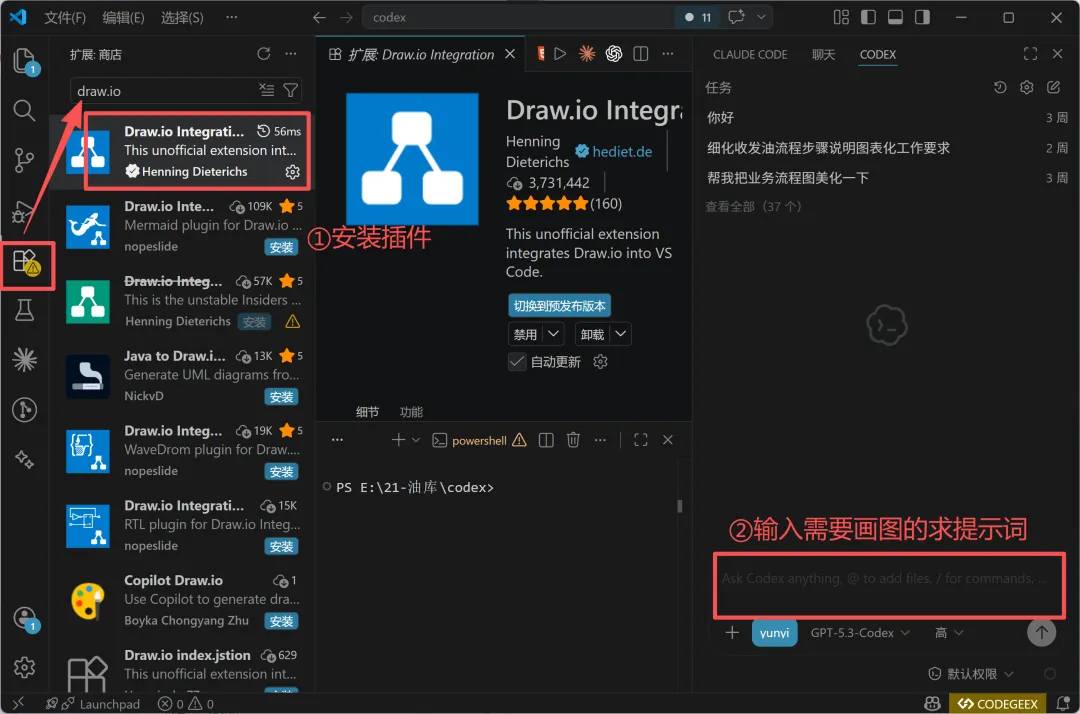The height and width of the screenshot is (714, 1080).
Task: Open the 编辑(E) menu
Action: pos(123,17)
